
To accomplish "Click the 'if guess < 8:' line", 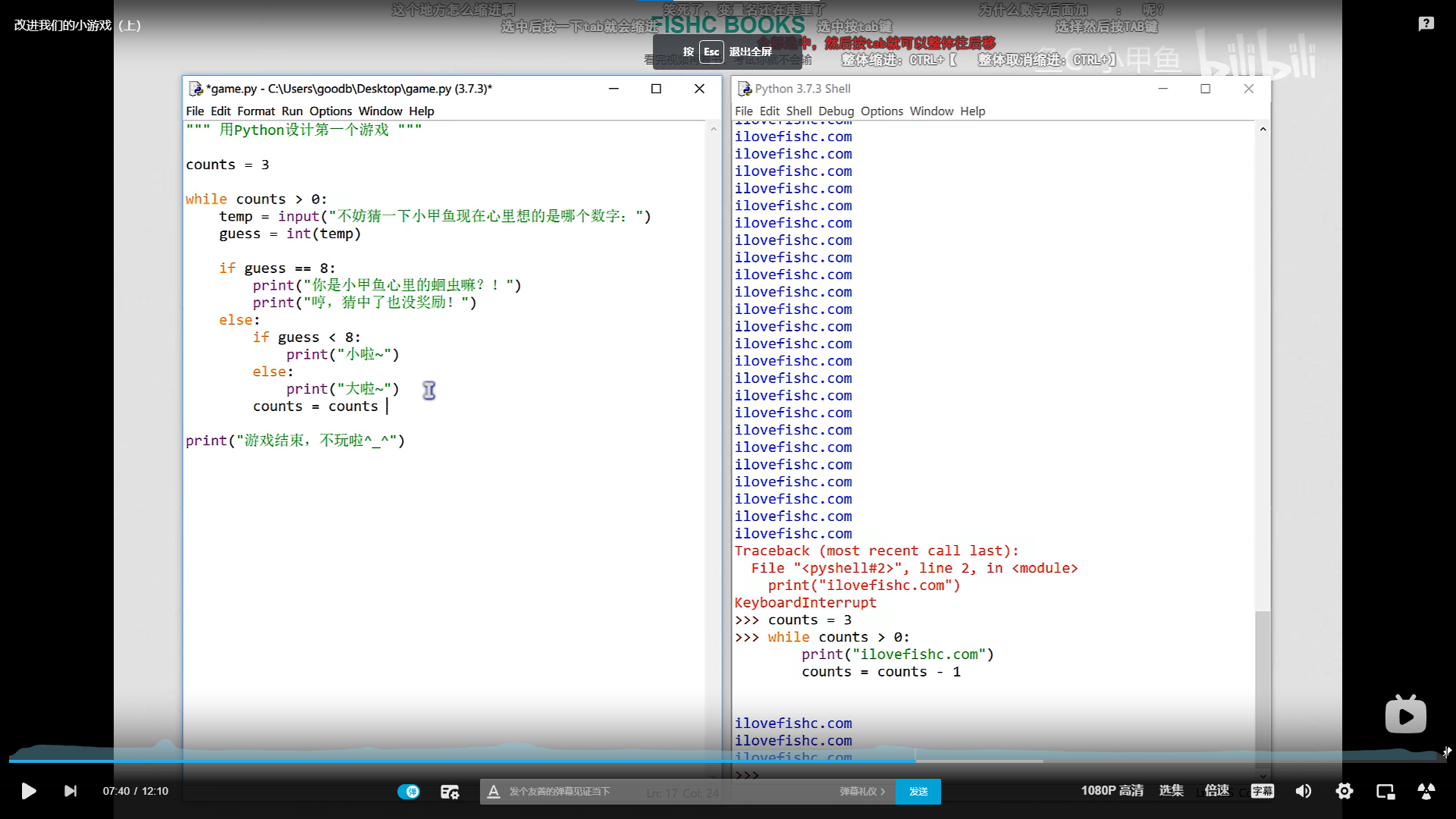I will [307, 337].
